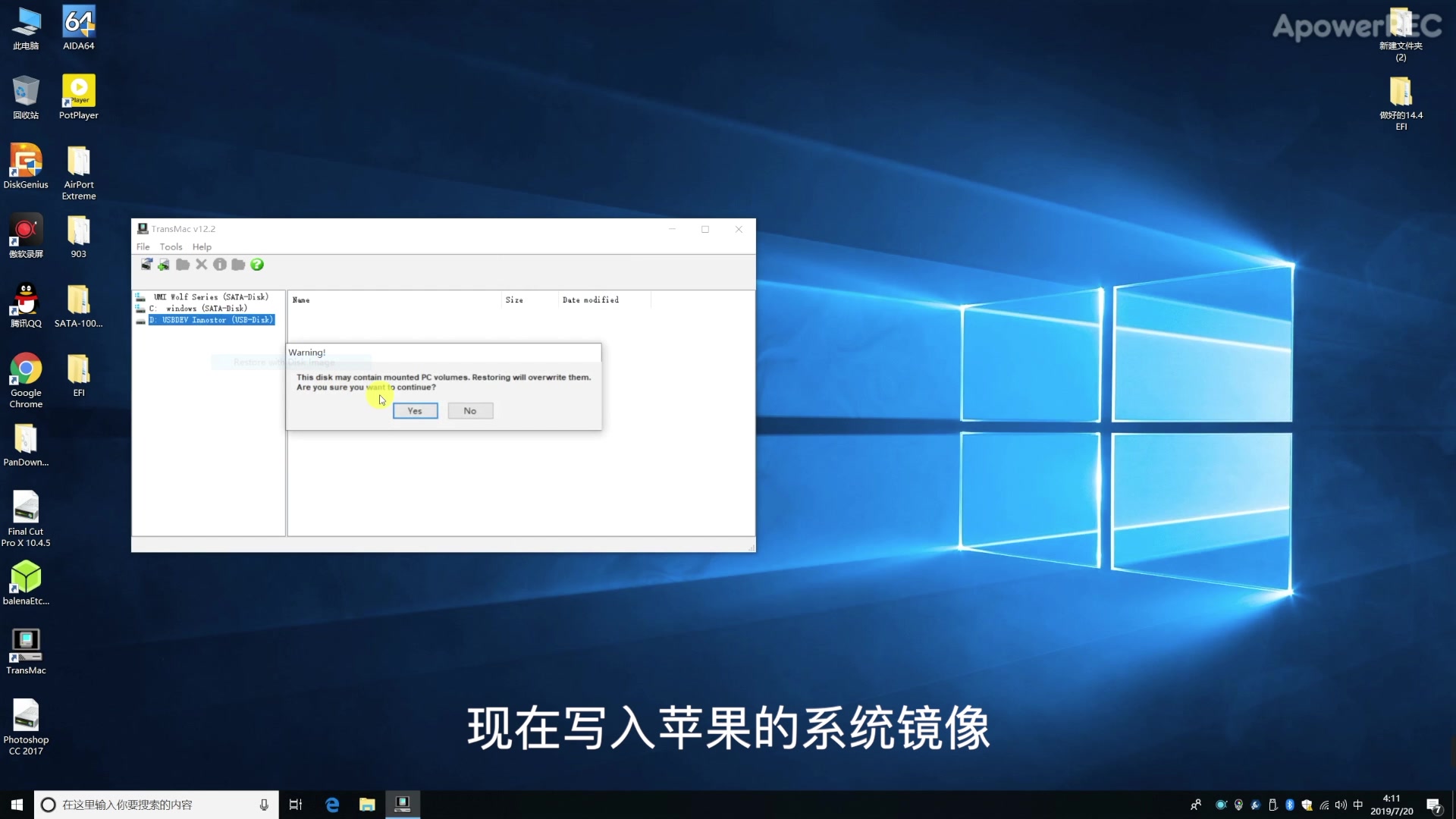Toggle Wi-Fi via the network tray icon

[1324, 805]
